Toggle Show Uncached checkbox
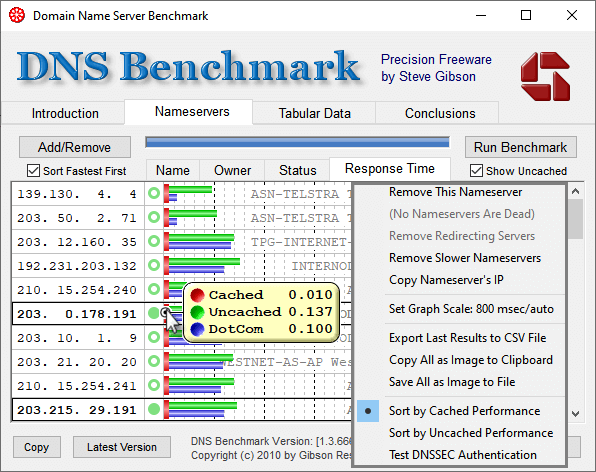This screenshot has height=472, width=596. 476,171
